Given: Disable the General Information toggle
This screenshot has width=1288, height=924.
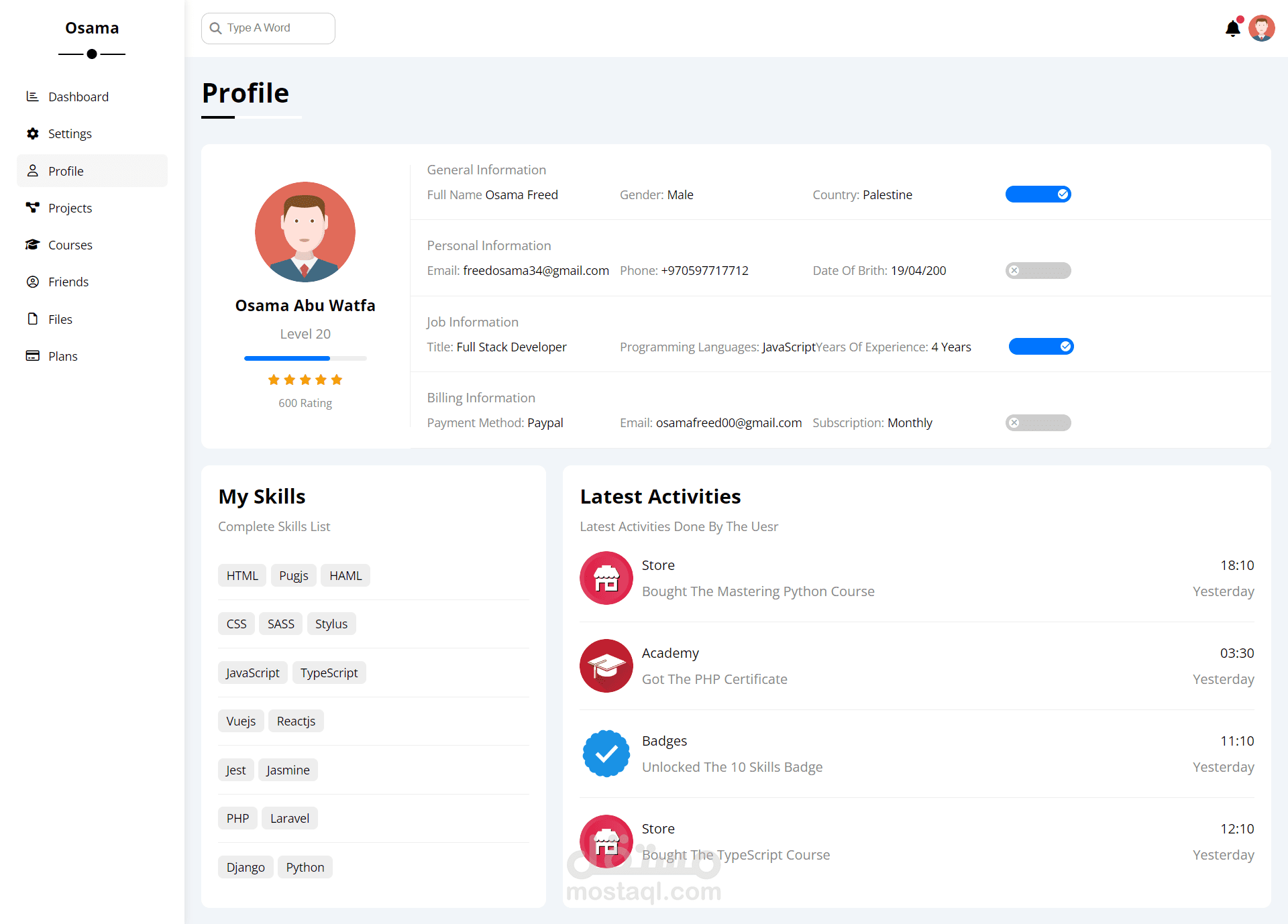Looking at the screenshot, I should [1038, 194].
